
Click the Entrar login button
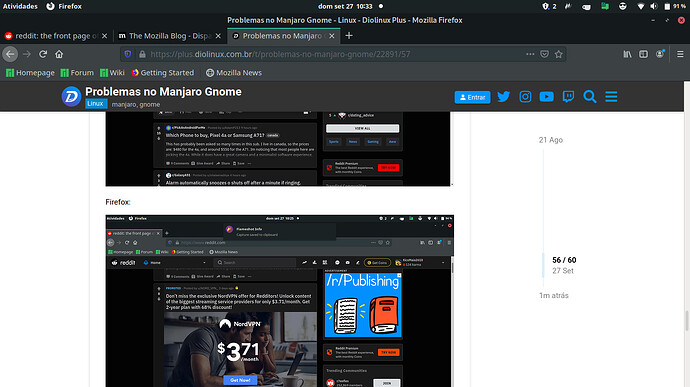[472, 97]
